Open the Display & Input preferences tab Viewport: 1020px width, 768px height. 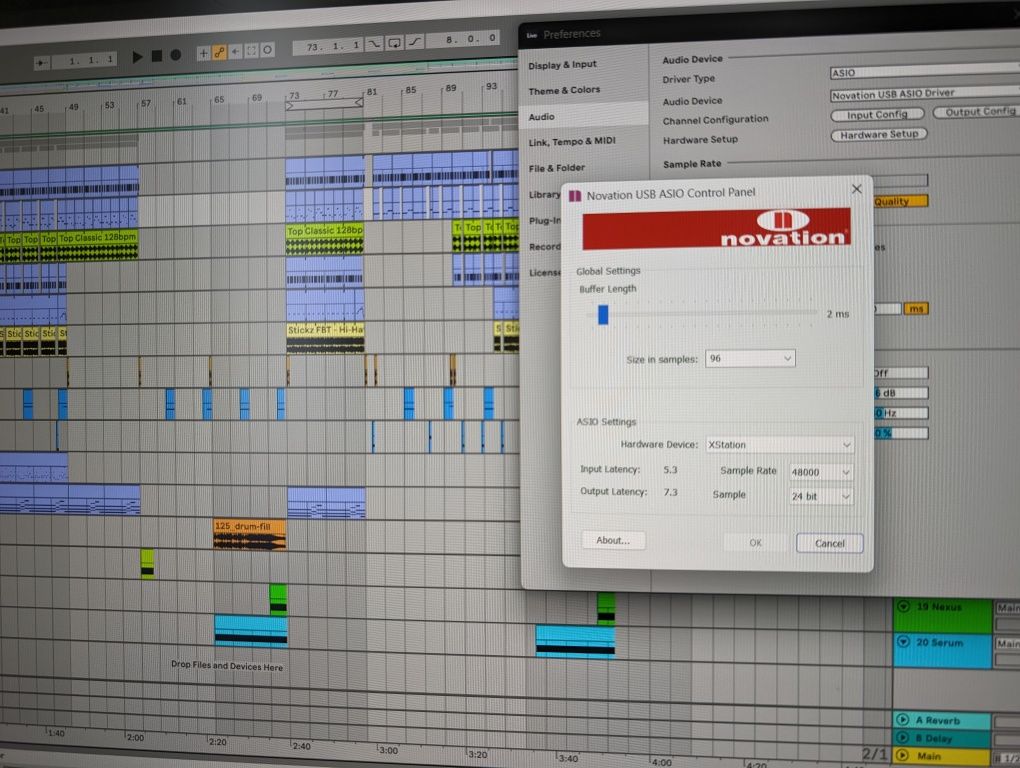click(562, 64)
